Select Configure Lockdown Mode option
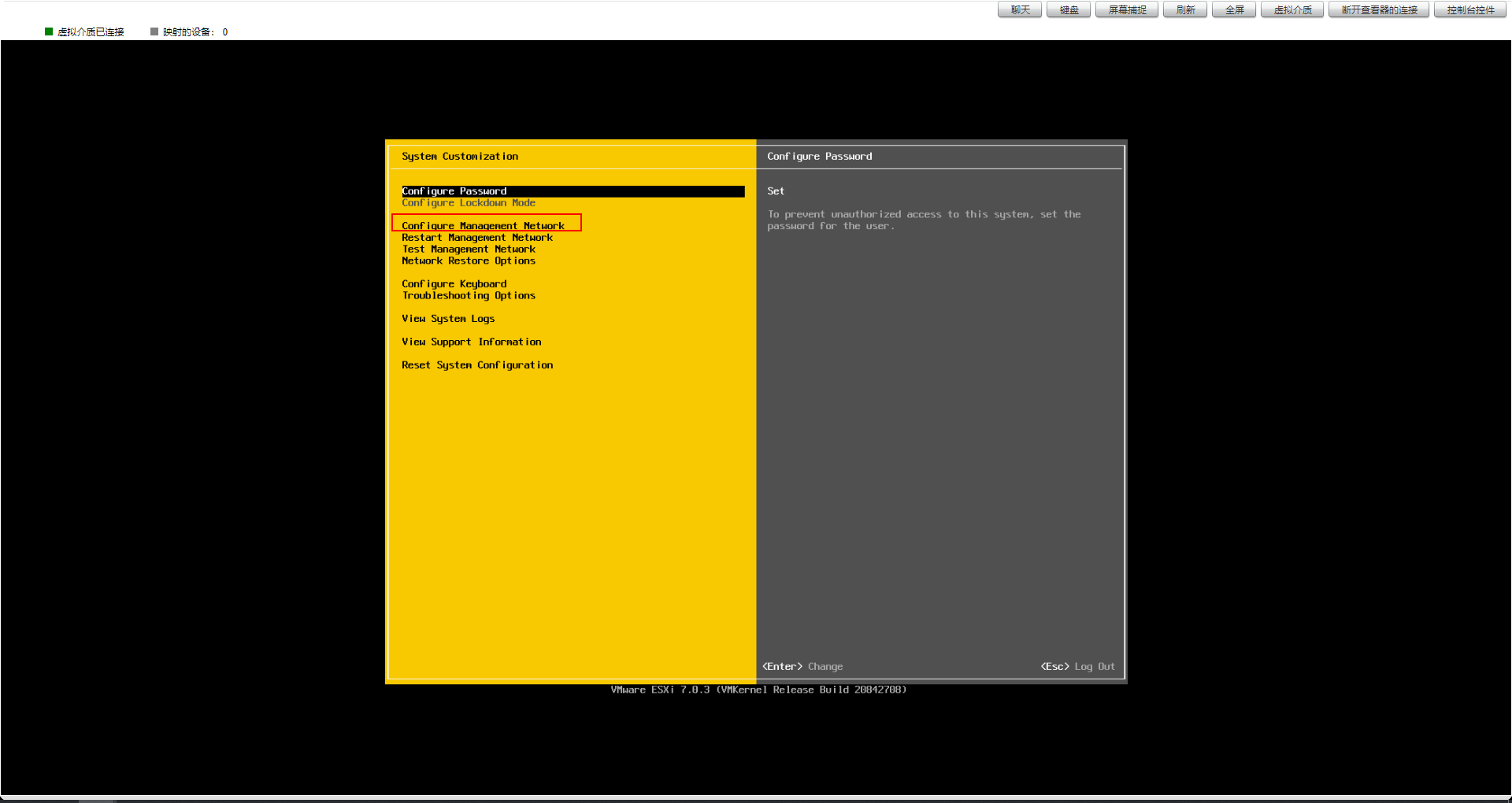The image size is (1512, 803). [x=469, y=202]
